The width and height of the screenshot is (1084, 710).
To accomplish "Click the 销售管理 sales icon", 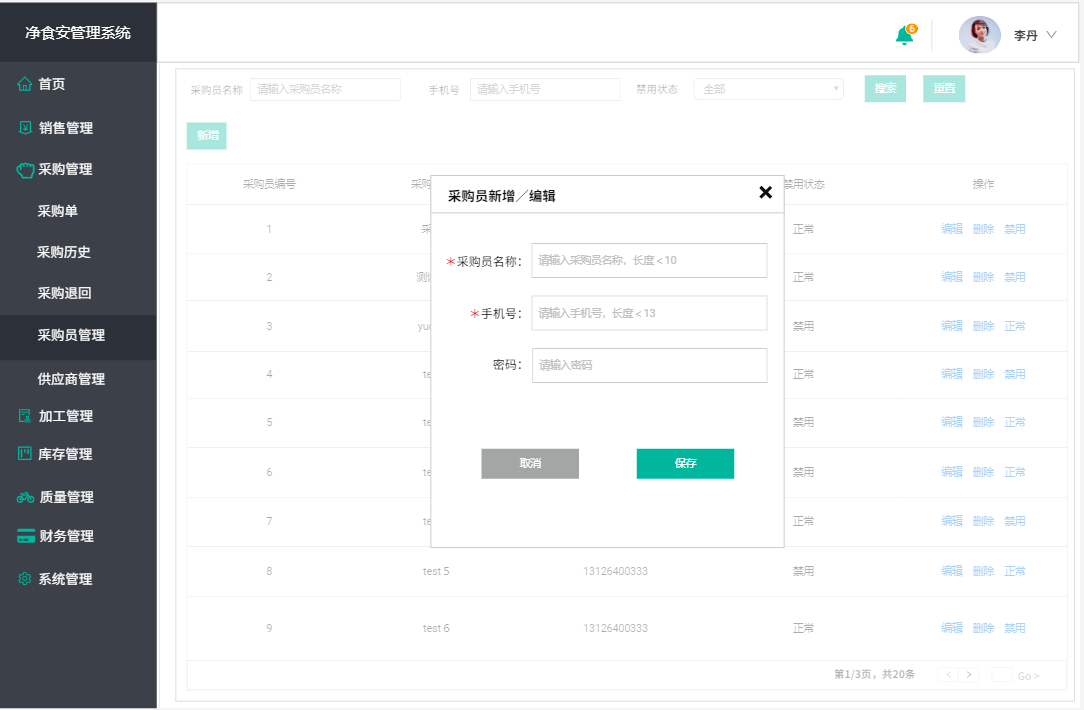I will [x=25, y=127].
